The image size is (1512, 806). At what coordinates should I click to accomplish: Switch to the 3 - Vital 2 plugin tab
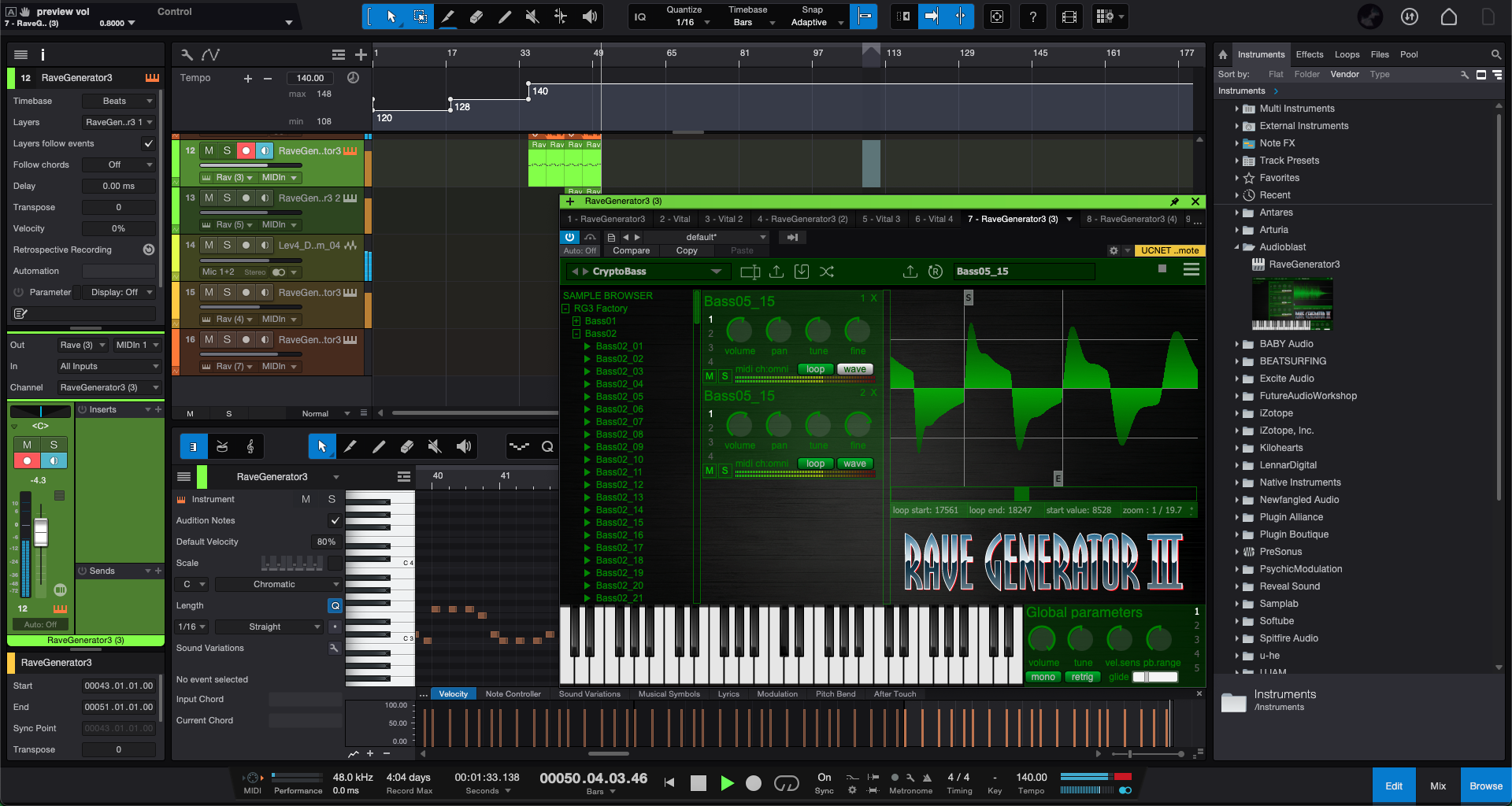724,219
